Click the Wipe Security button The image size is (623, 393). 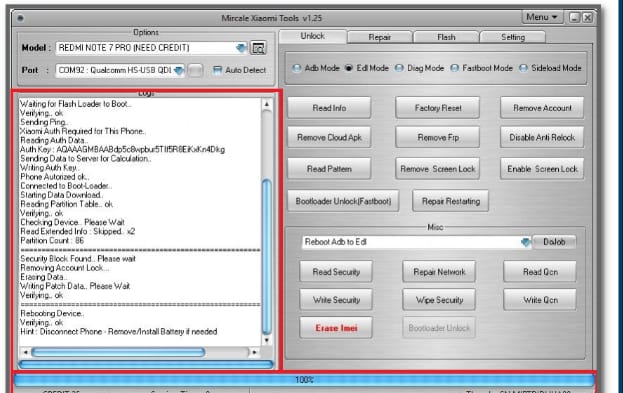(439, 300)
